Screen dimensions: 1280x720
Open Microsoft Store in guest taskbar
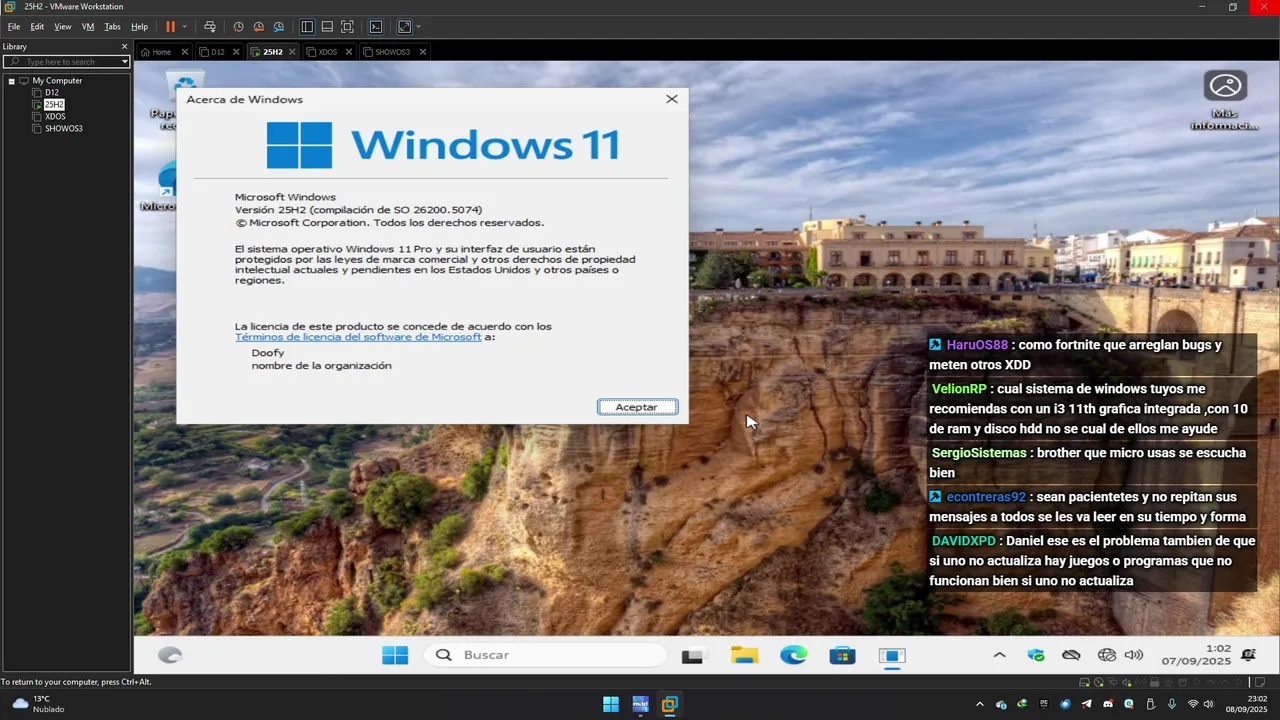[x=843, y=655]
